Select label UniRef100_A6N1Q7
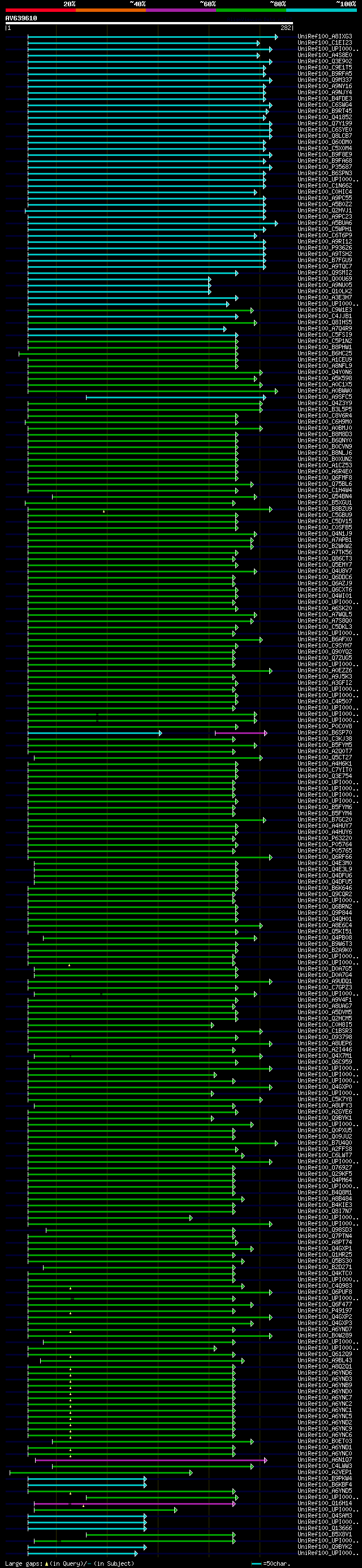 (325, 1460)
